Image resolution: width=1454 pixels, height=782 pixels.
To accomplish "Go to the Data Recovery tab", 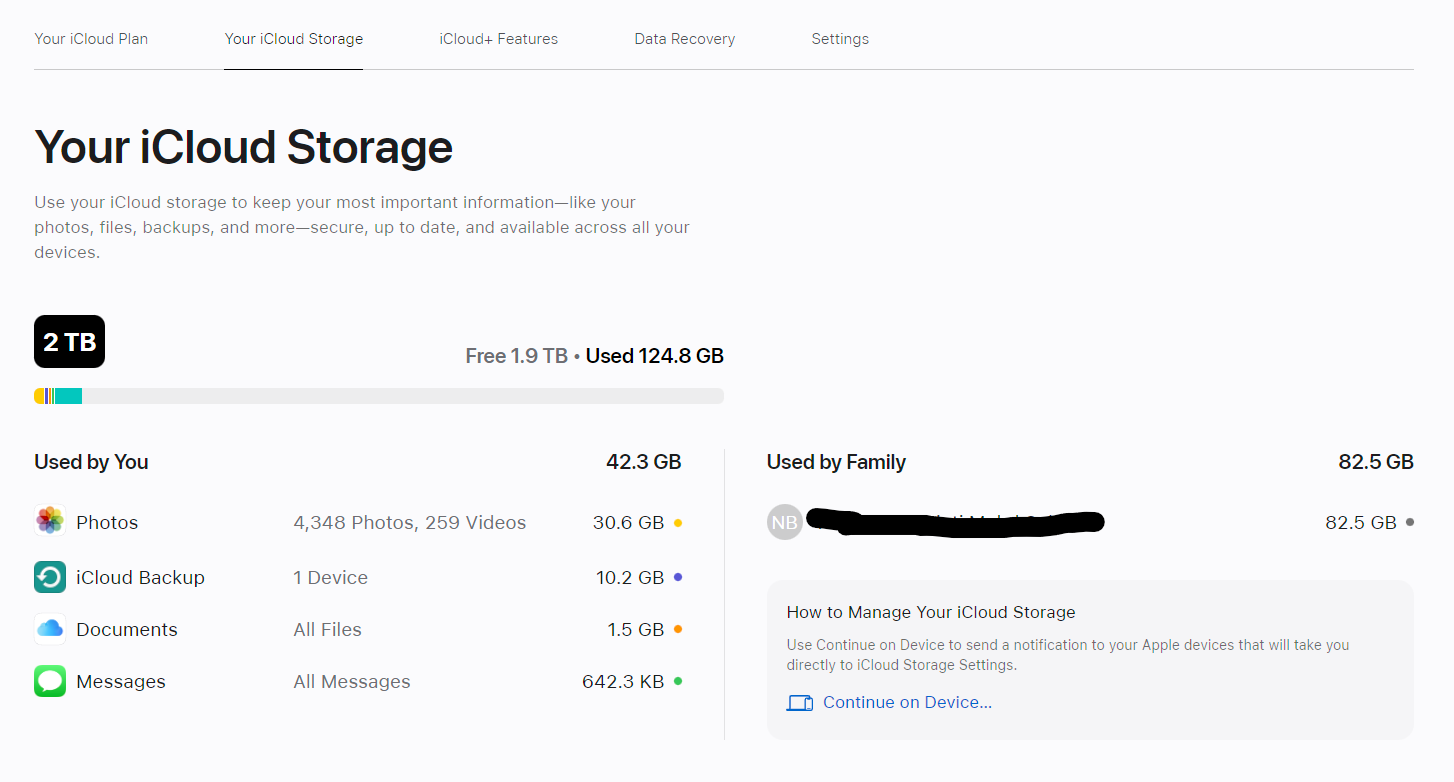I will (x=684, y=39).
